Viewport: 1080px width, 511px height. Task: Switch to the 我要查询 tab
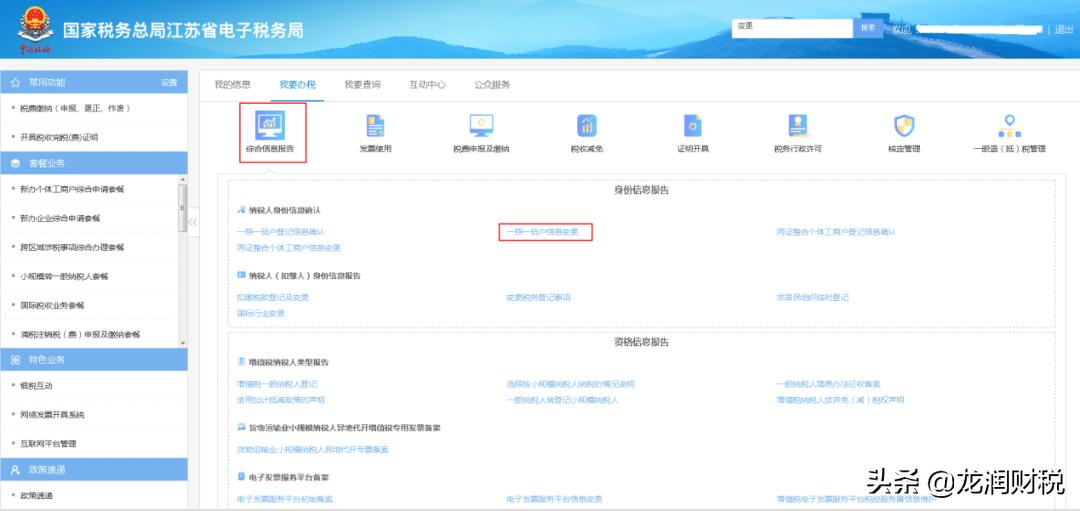(x=362, y=85)
